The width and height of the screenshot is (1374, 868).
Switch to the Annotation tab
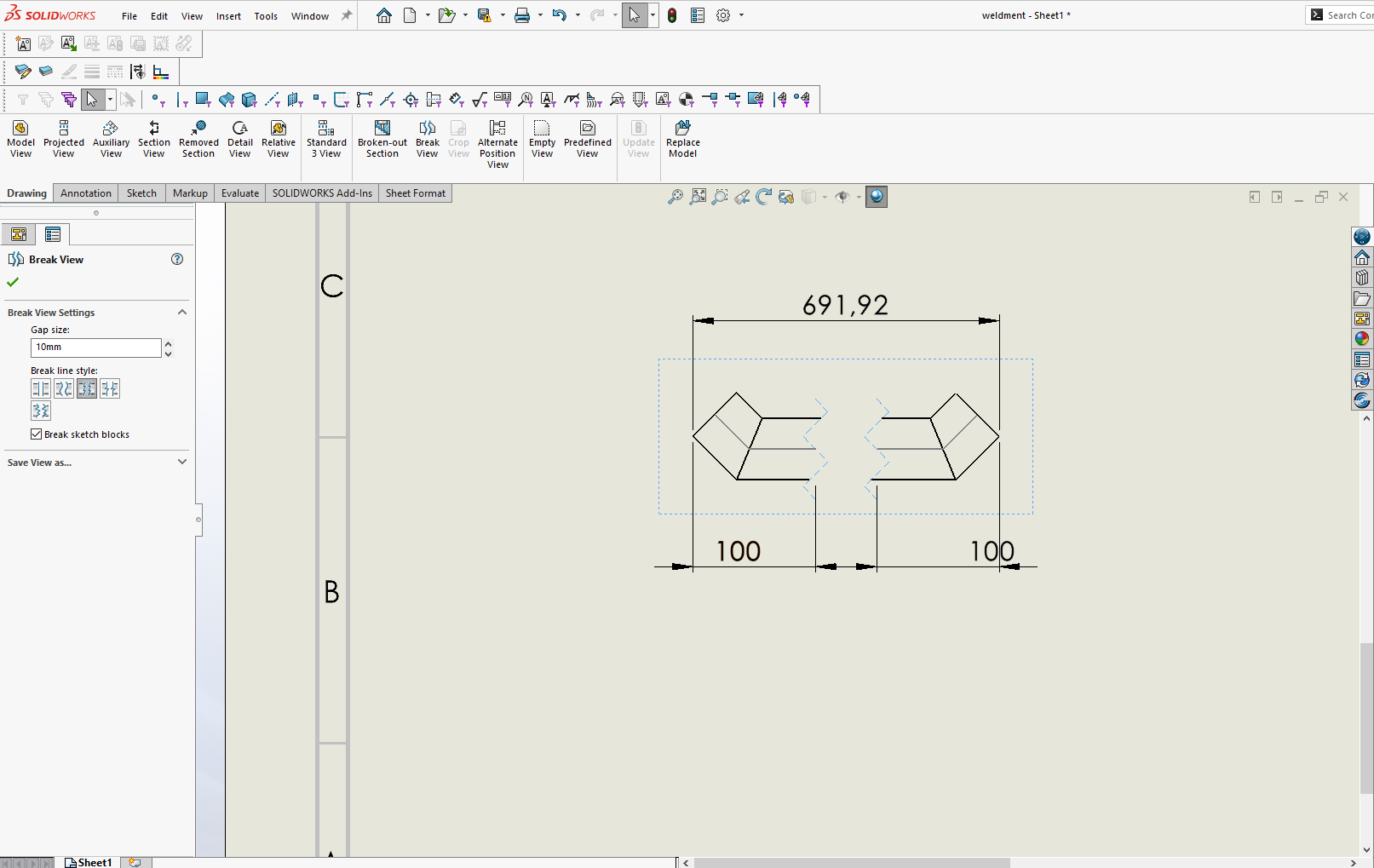[x=85, y=193]
